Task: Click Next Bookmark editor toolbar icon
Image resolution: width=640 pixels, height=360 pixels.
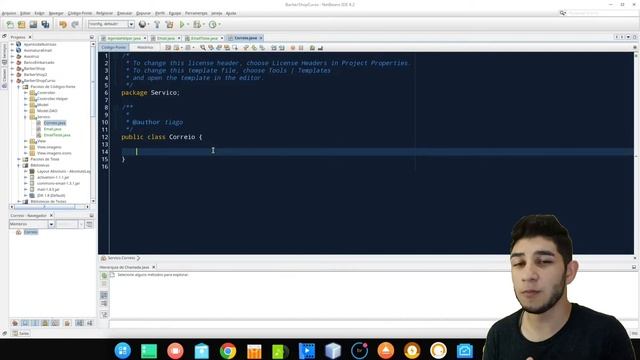Action: [x=254, y=48]
